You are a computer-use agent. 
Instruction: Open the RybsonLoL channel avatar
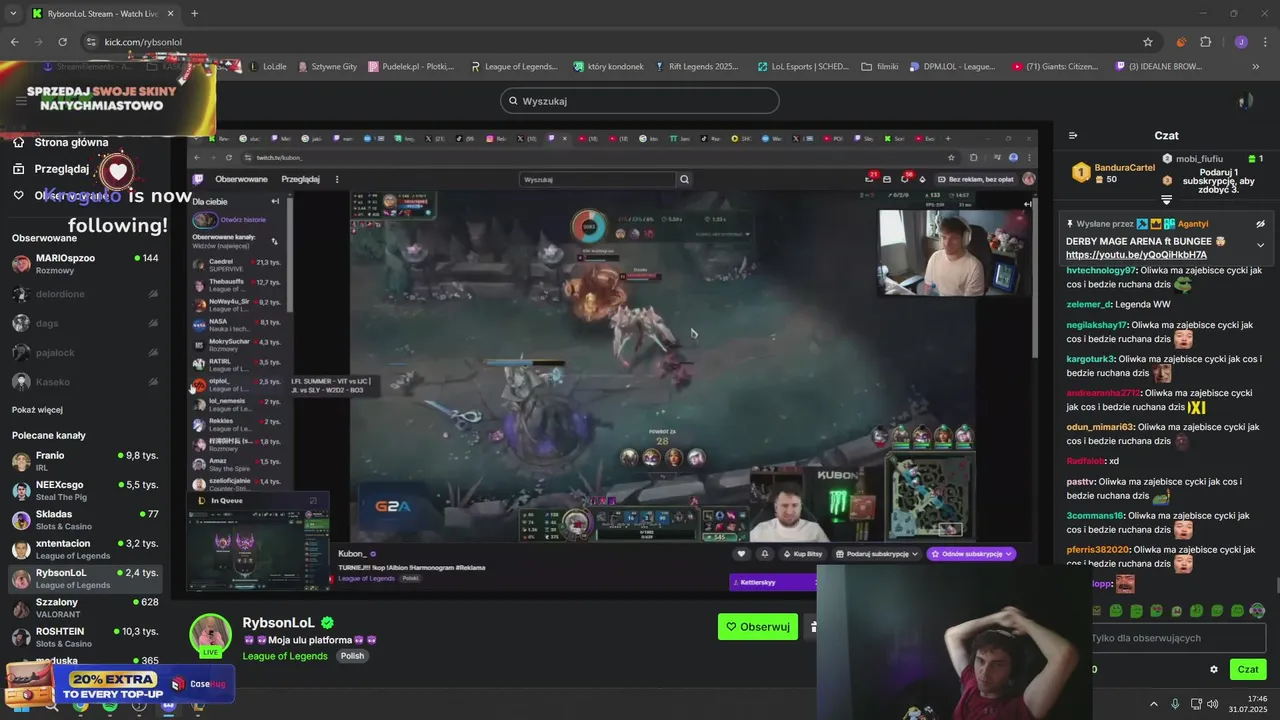[x=210, y=634]
